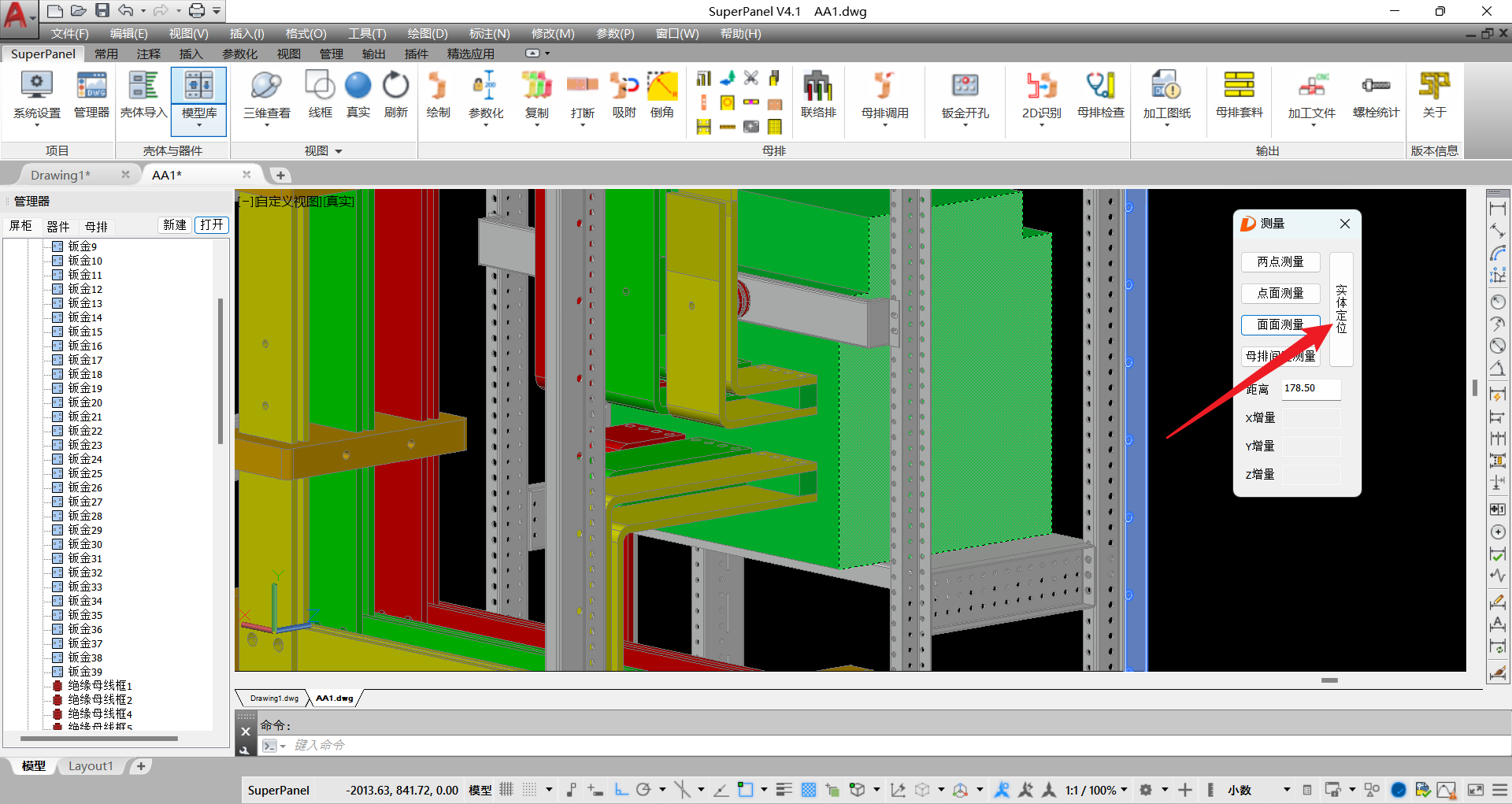Click the 参数化 parametric tool

pos(486,96)
